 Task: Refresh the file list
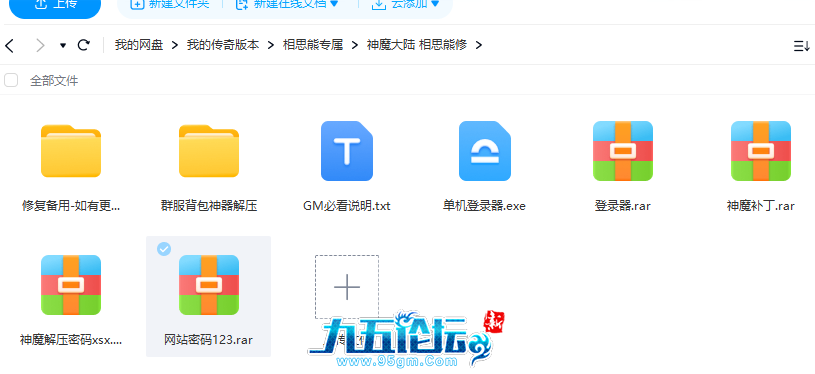tap(84, 45)
